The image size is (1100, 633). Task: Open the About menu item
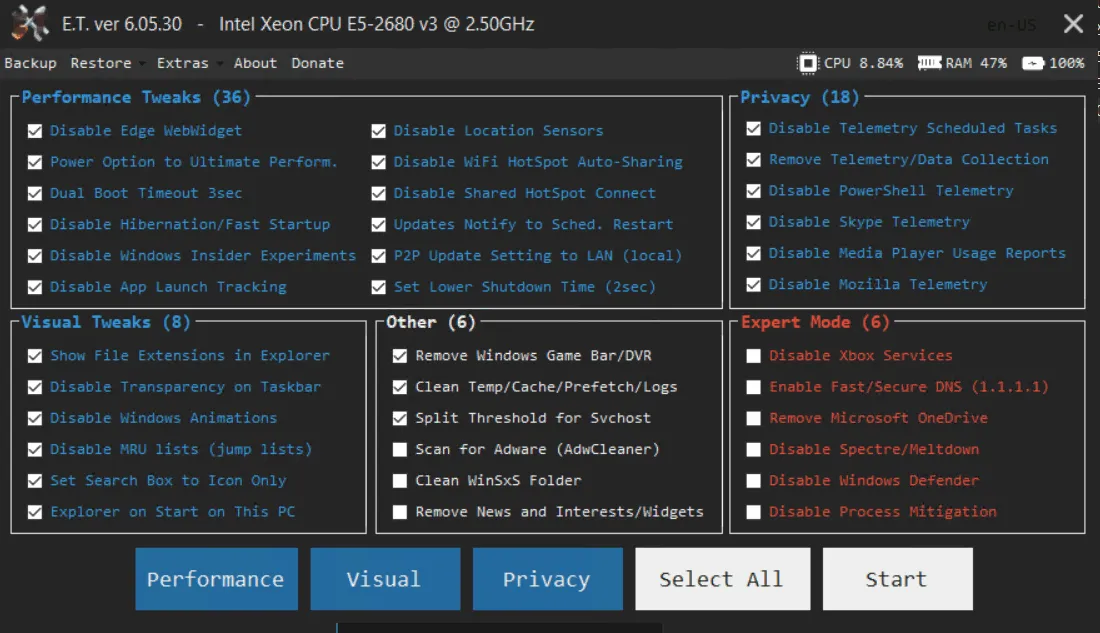coord(255,63)
